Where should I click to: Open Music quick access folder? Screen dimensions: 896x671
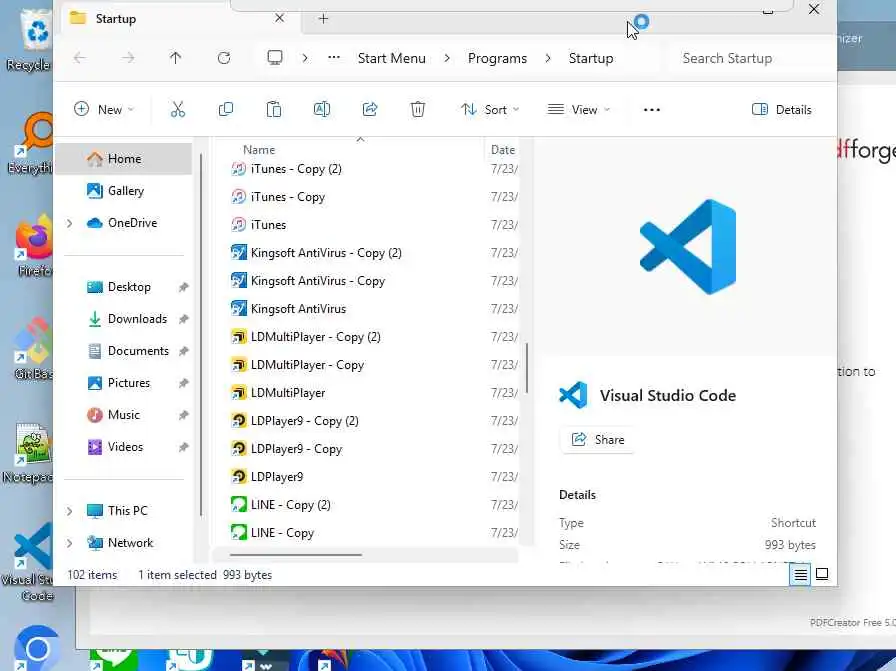pyautogui.click(x=123, y=415)
